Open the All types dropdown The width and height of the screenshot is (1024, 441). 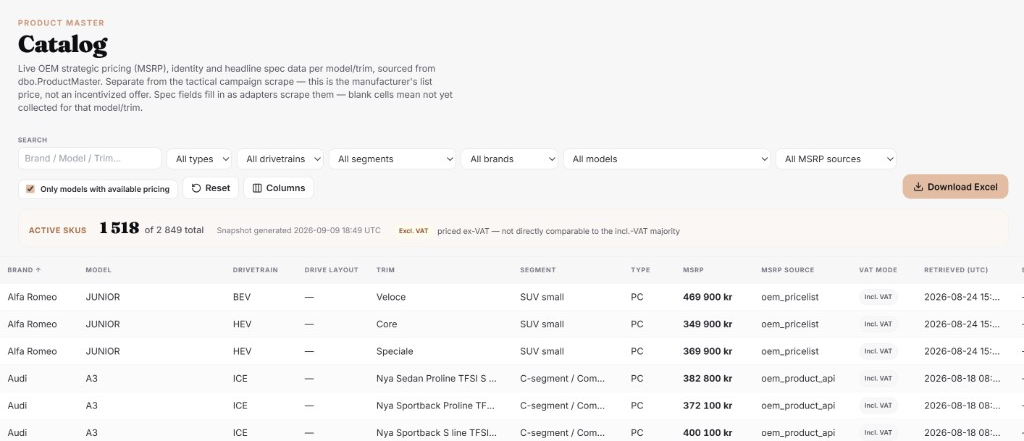click(199, 159)
